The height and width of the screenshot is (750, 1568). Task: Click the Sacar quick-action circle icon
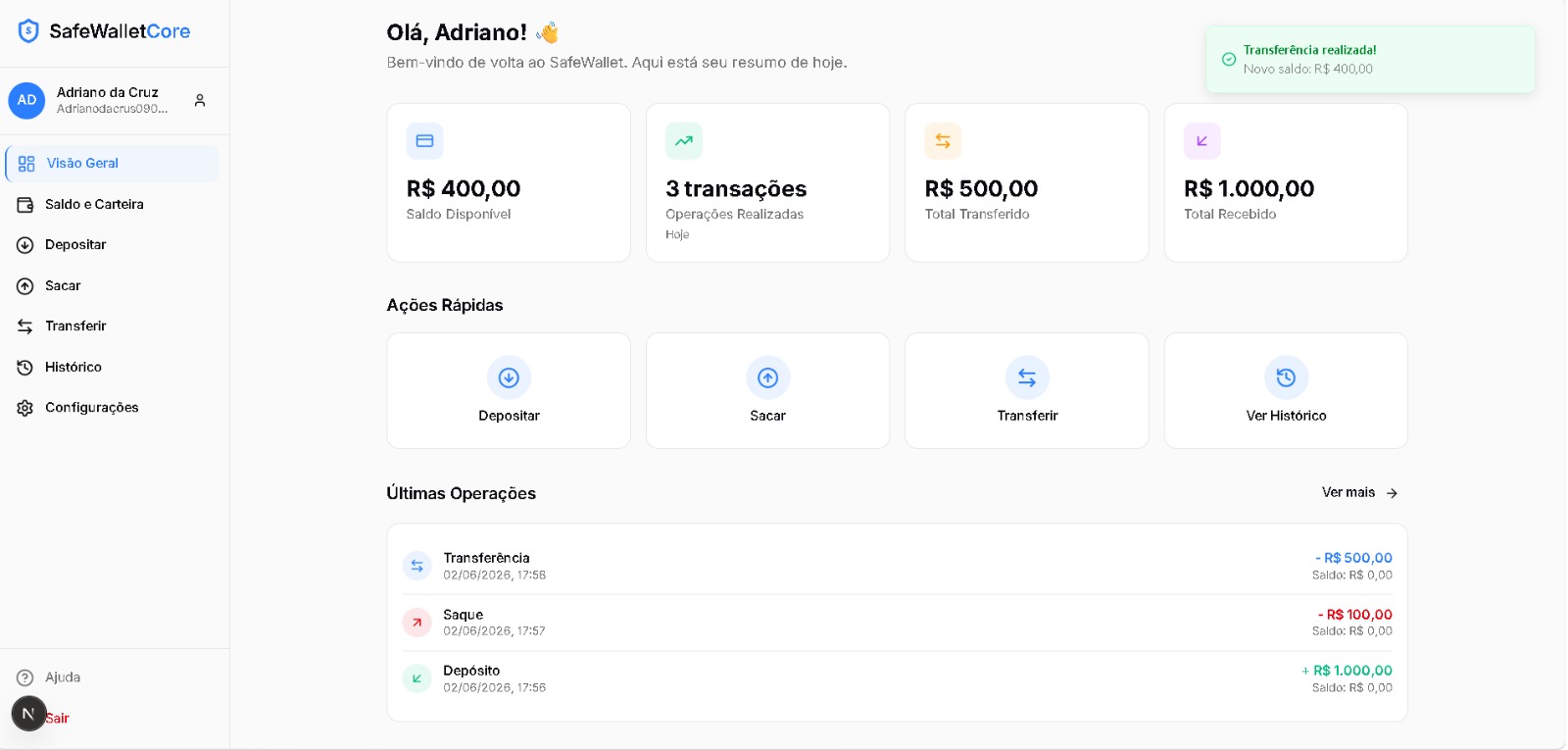click(x=768, y=377)
